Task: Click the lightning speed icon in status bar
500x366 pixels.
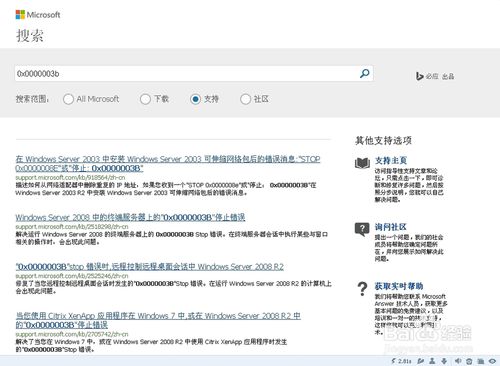Action: pos(394,361)
